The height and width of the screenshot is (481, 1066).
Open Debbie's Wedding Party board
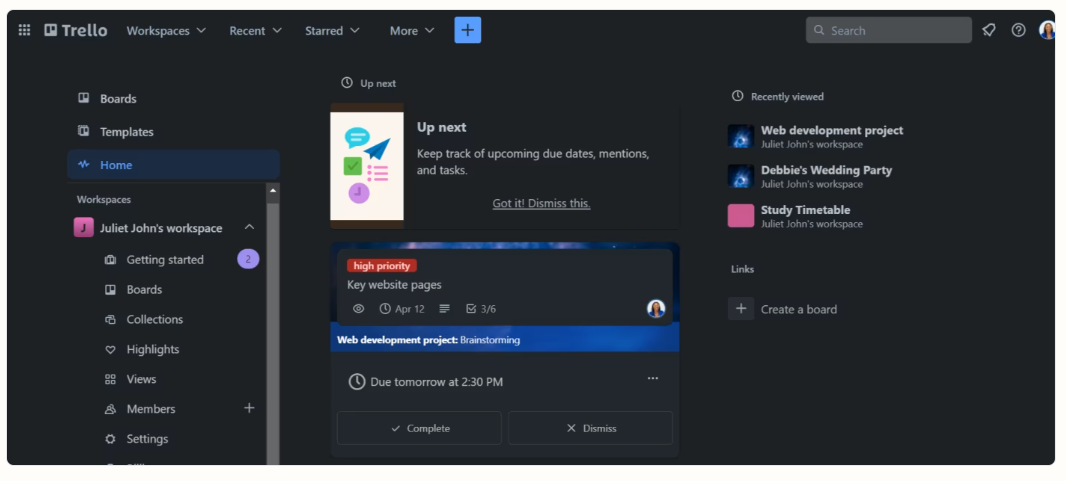(826, 170)
